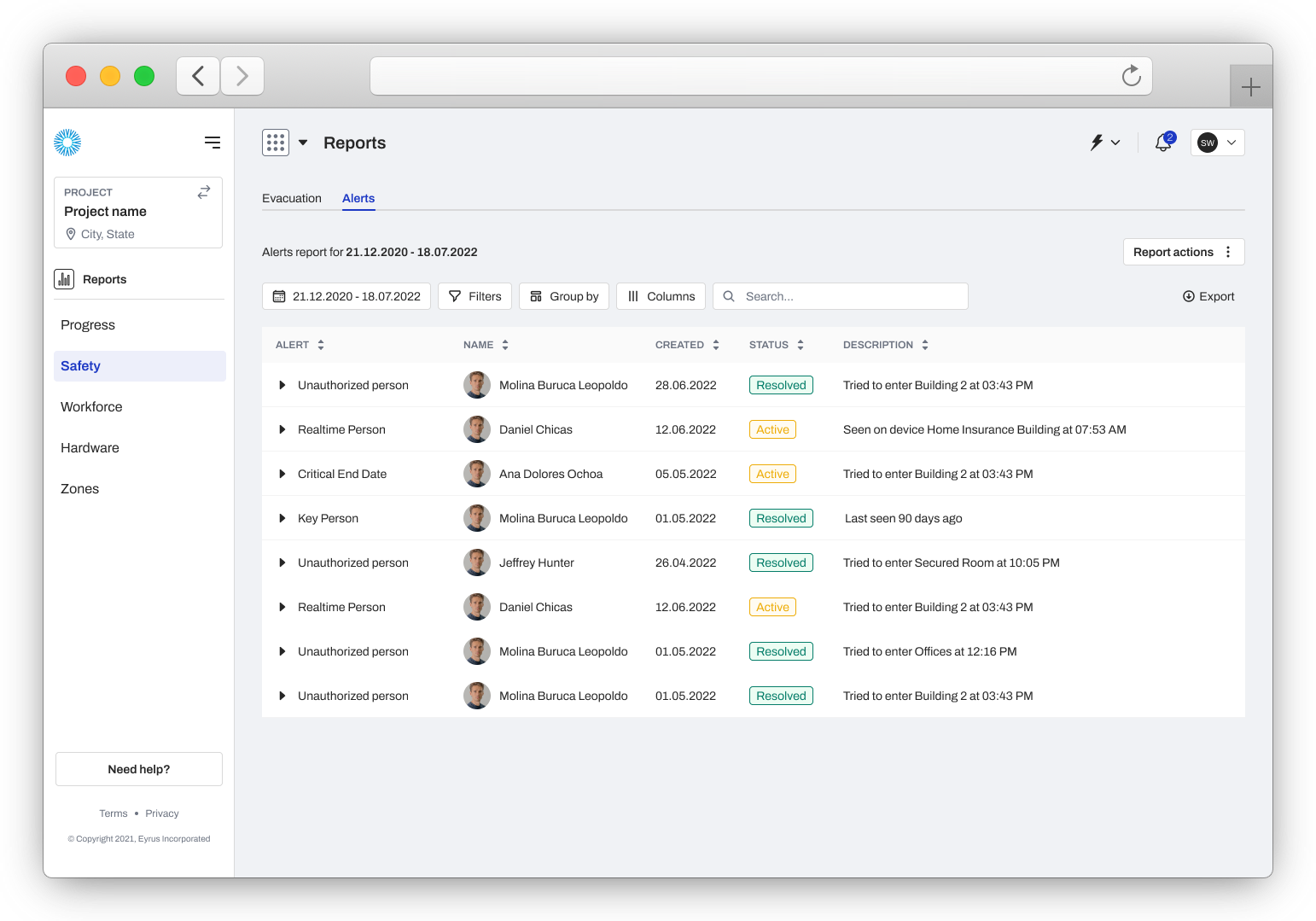This screenshot has width=1316, height=921.
Task: Switch to the Evacuation tab
Action: click(292, 197)
